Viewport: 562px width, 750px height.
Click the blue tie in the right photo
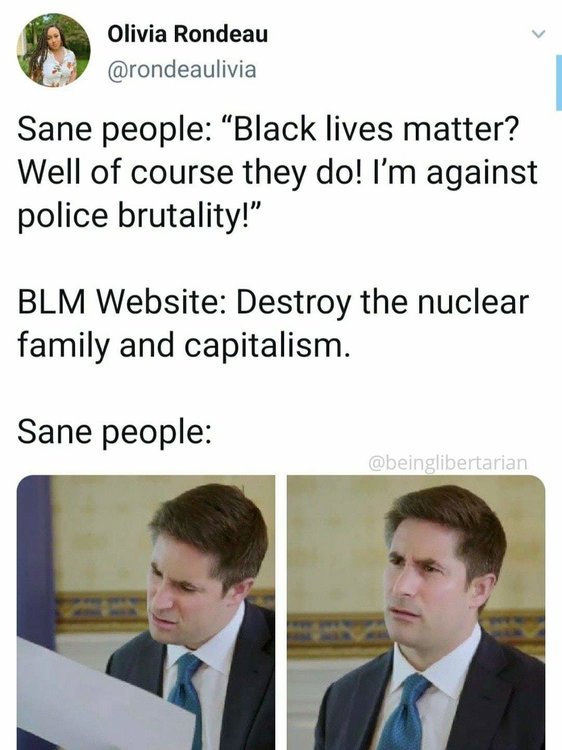click(x=404, y=713)
